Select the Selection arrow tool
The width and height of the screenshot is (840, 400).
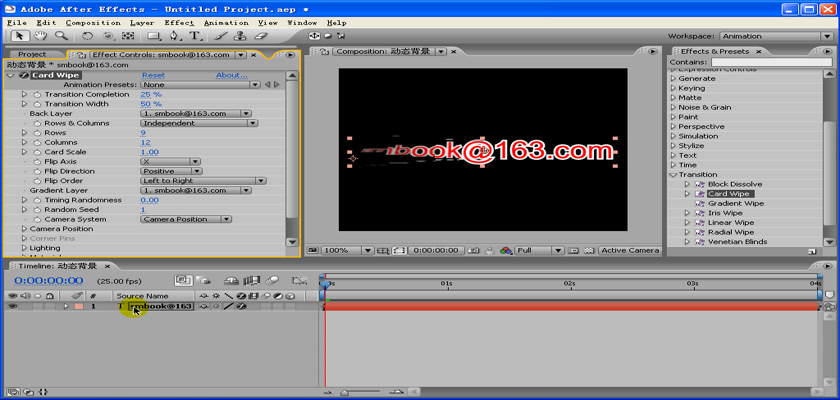pyautogui.click(x=20, y=36)
